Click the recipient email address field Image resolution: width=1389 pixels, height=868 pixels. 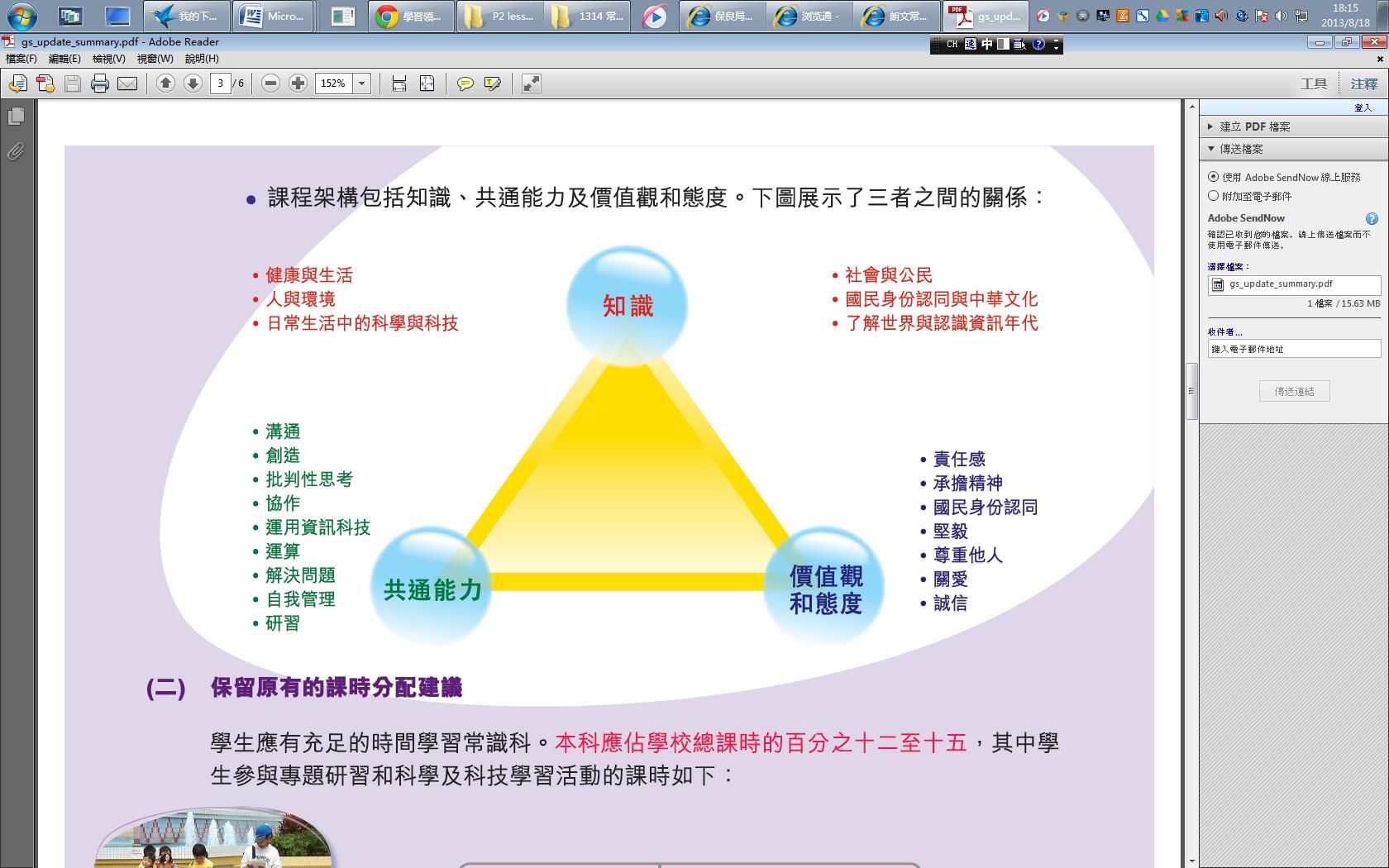[x=1294, y=349]
